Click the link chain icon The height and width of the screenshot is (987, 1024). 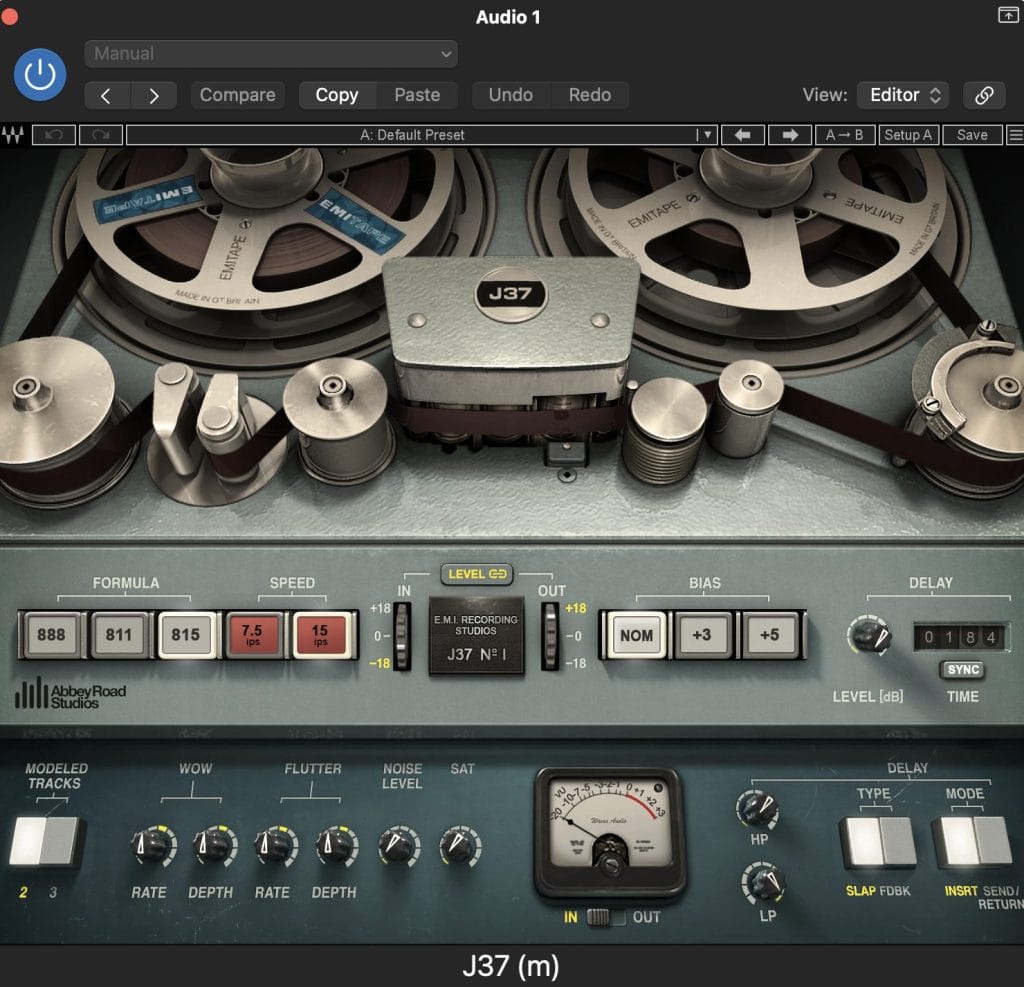click(984, 95)
